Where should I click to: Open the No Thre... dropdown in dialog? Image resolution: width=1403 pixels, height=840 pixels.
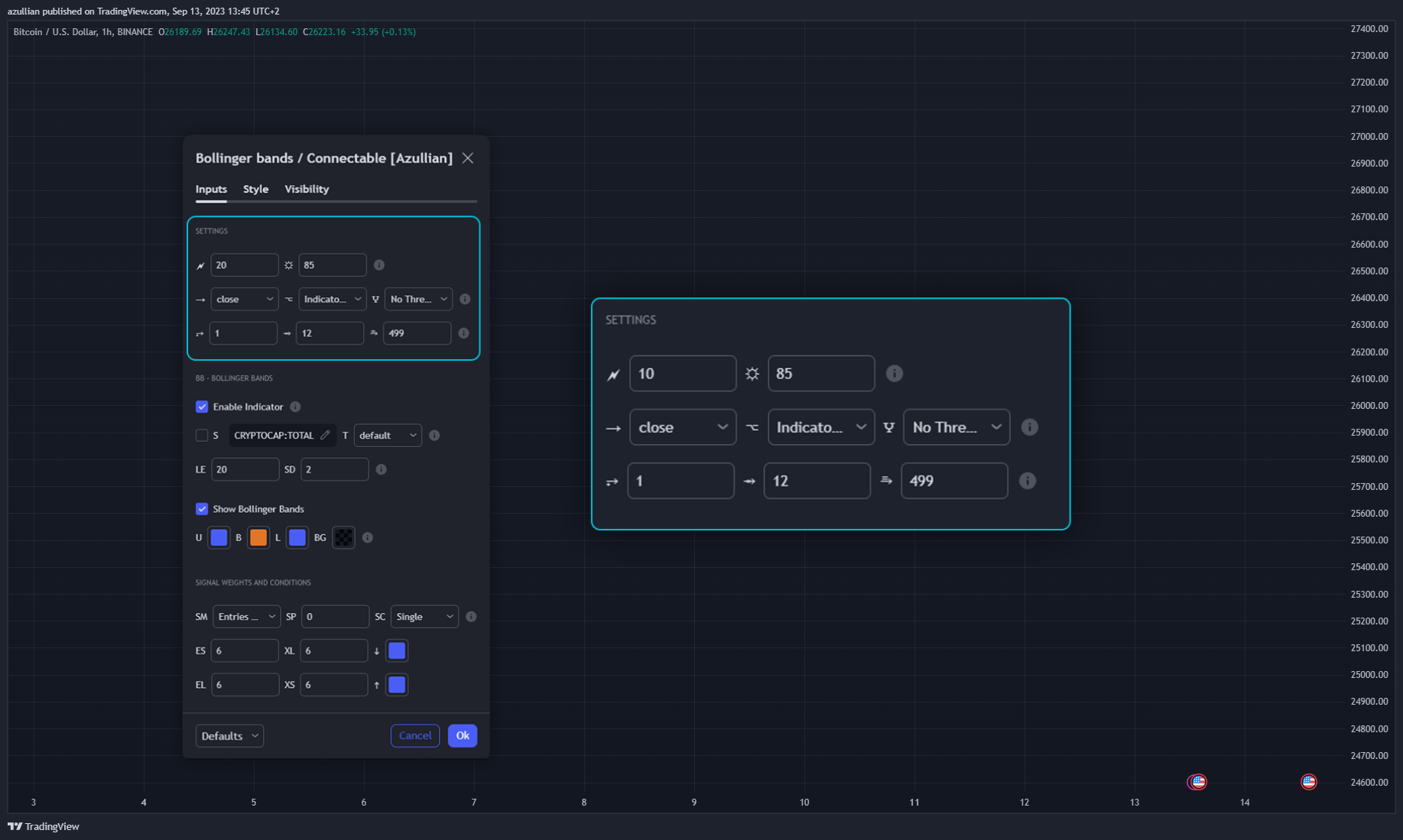418,299
